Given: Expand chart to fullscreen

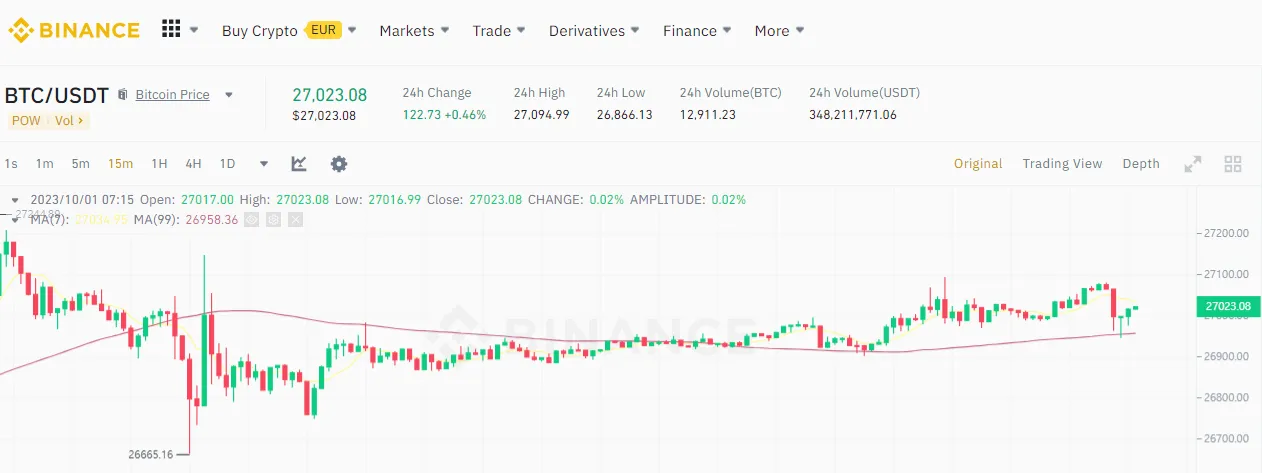Looking at the screenshot, I should 1193,164.
